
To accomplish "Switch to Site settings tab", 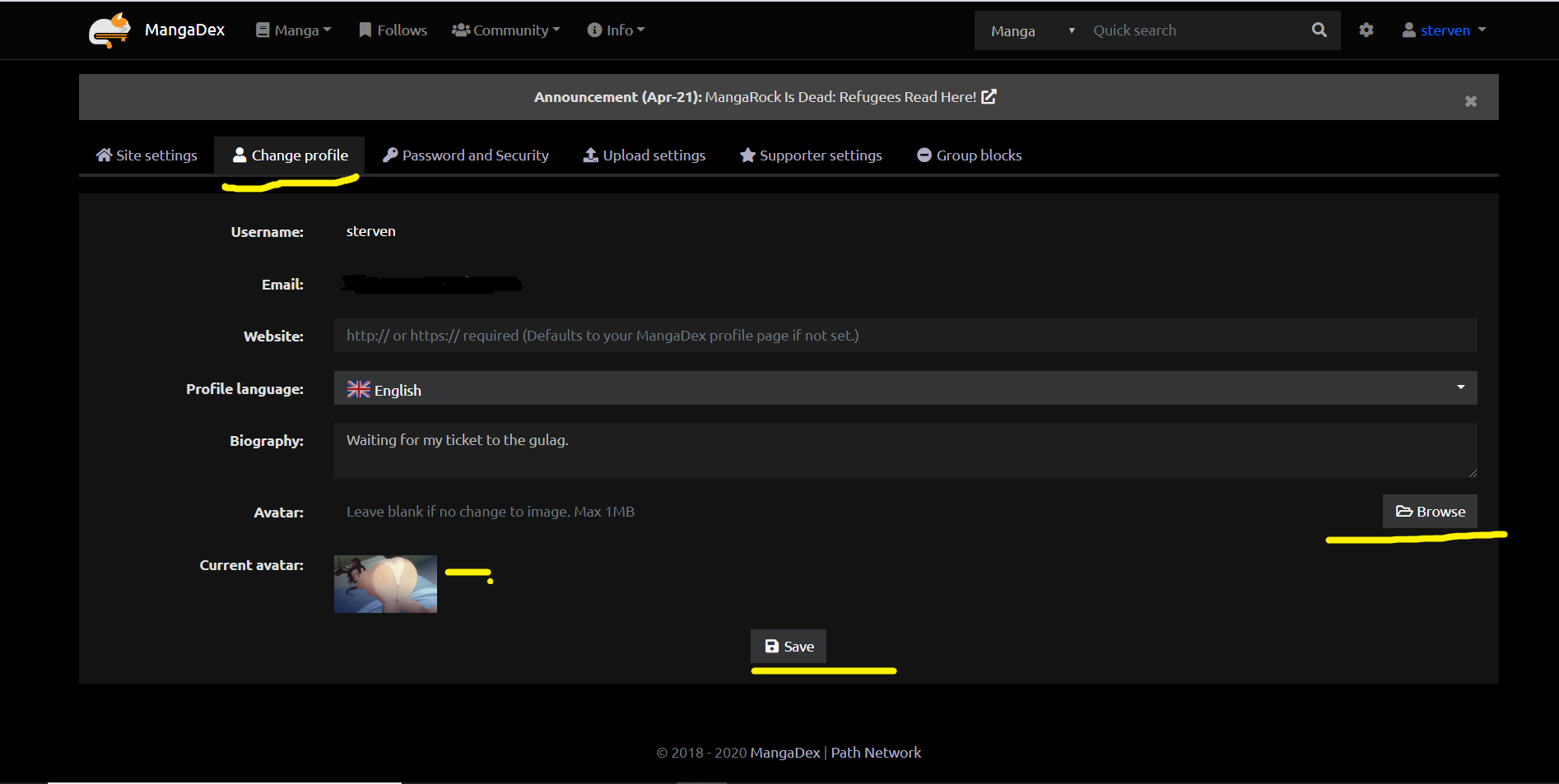I will tap(147, 155).
